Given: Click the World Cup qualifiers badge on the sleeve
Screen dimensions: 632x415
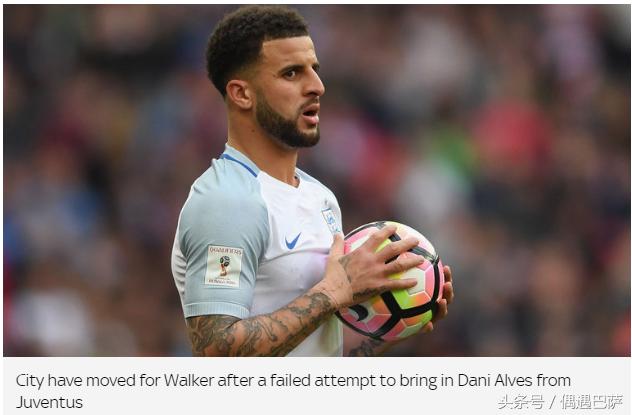Looking at the screenshot, I should coord(224,266).
